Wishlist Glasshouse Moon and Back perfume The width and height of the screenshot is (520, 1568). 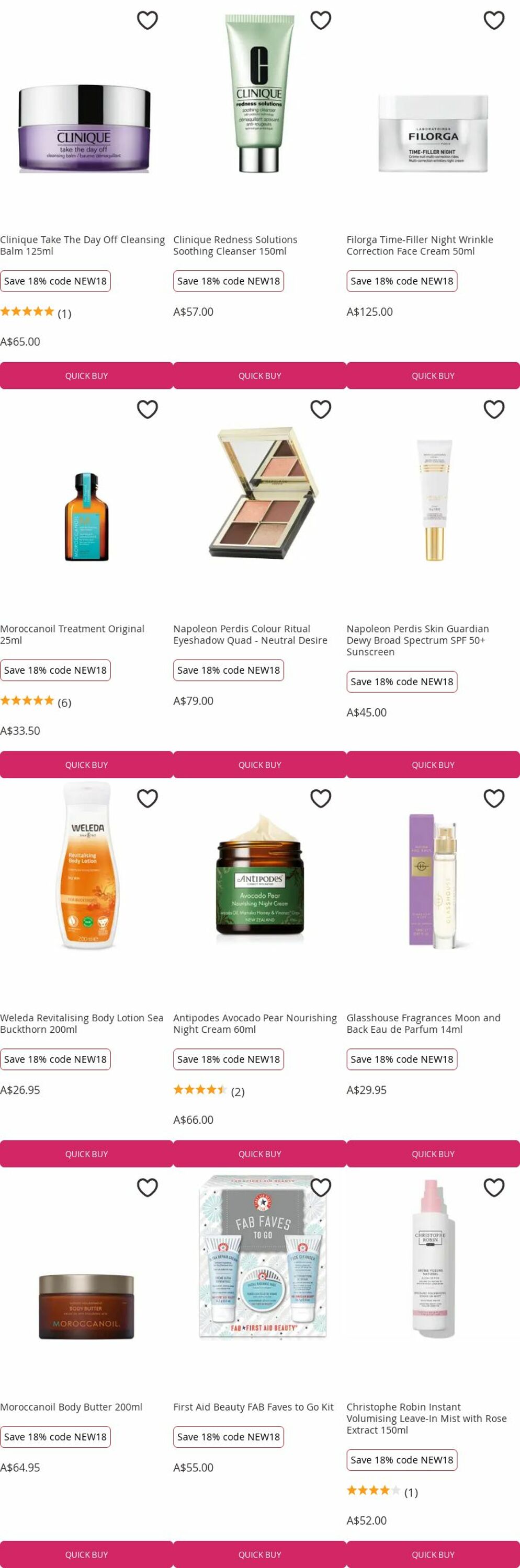point(494,798)
